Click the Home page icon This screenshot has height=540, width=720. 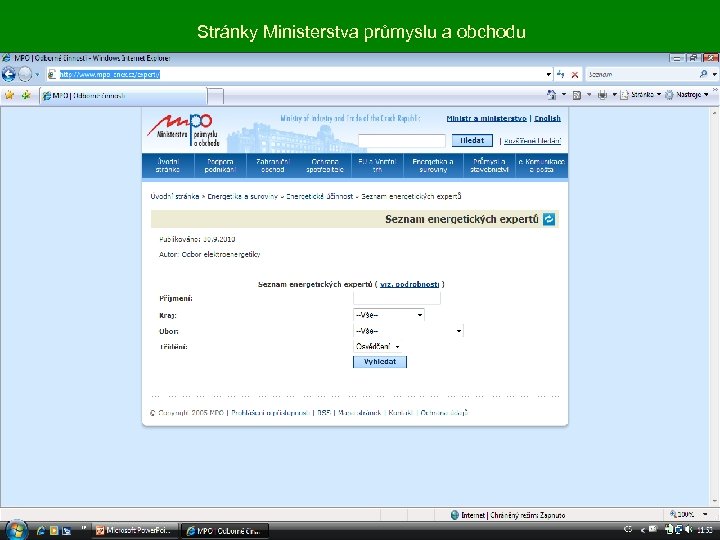coord(551,95)
